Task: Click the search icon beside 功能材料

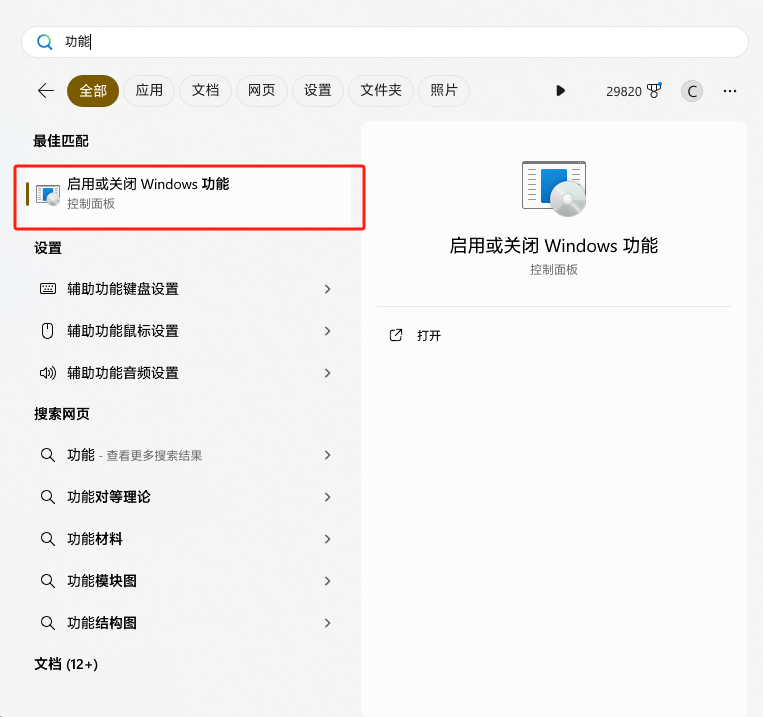Action: click(x=48, y=539)
